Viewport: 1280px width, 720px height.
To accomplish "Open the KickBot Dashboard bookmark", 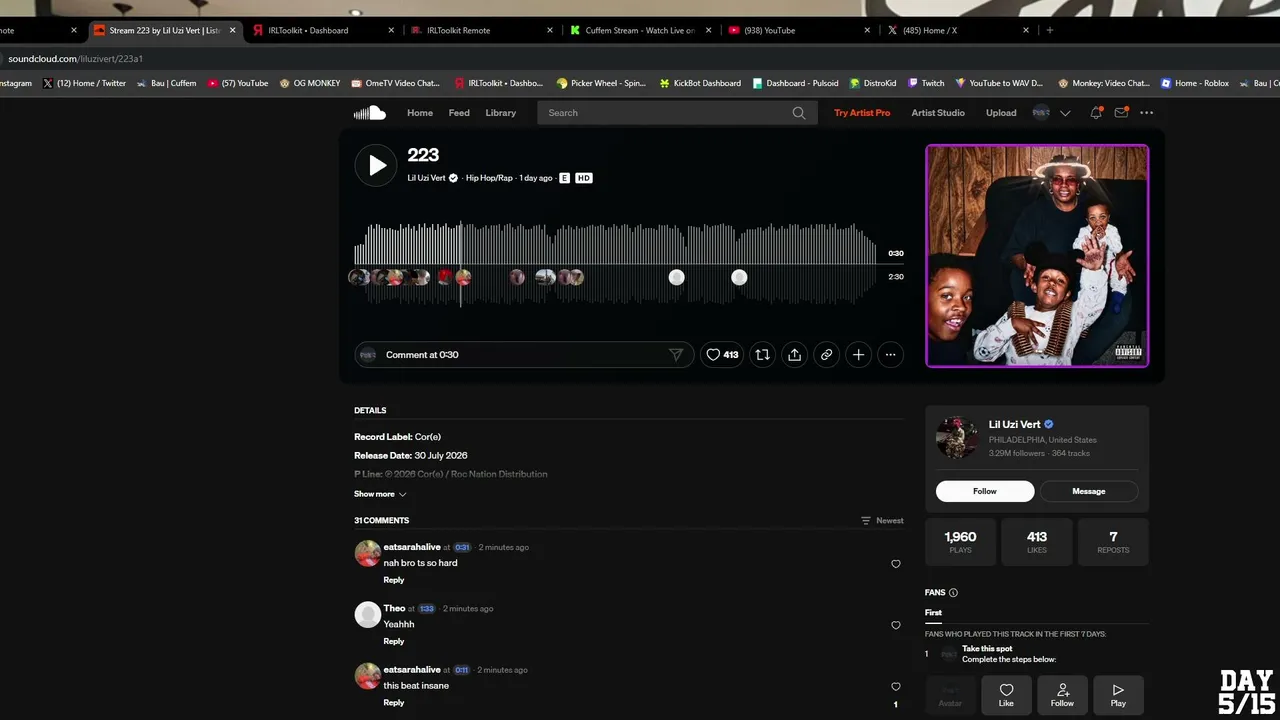I will click(699, 83).
